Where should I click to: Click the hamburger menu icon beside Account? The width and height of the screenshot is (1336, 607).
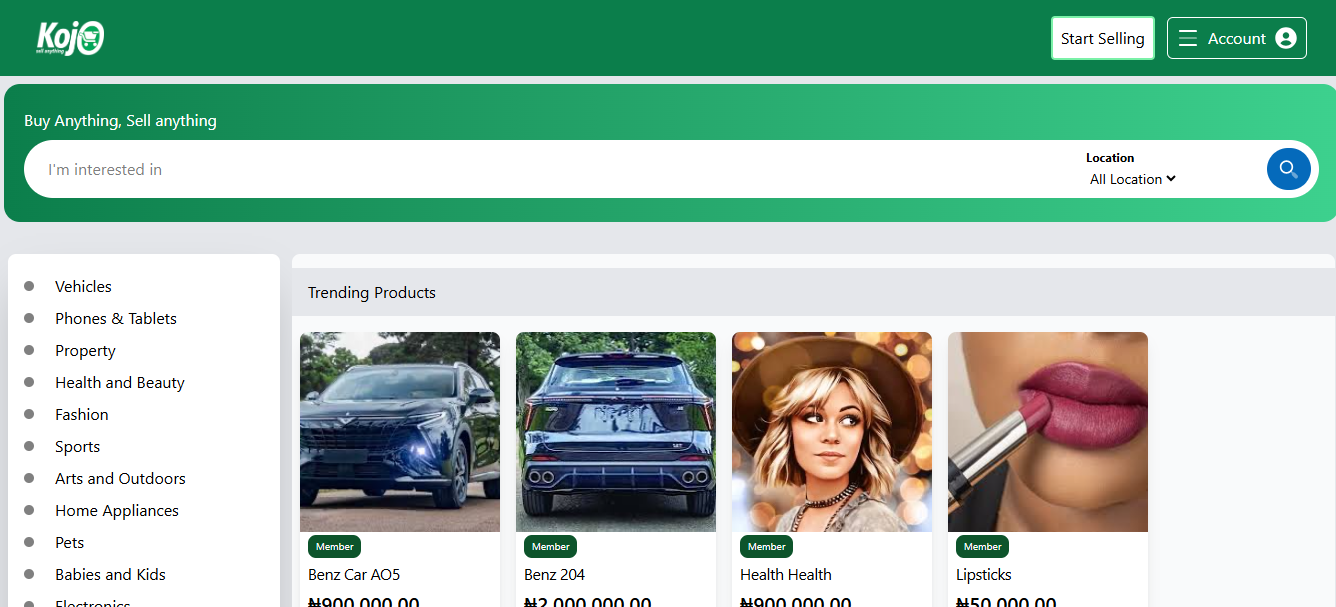click(1188, 39)
